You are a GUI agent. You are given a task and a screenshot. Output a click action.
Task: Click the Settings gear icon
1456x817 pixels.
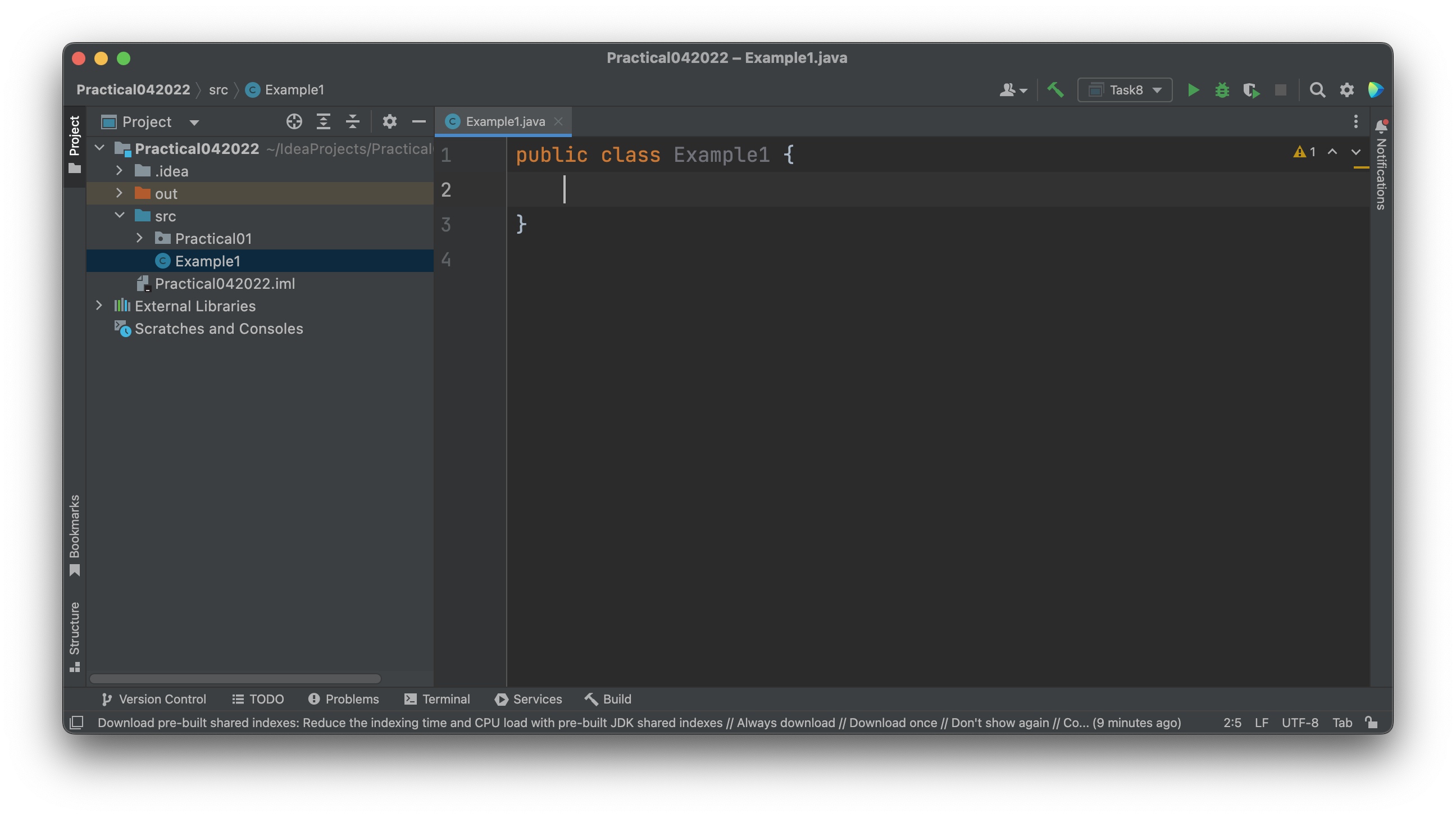point(1347,90)
